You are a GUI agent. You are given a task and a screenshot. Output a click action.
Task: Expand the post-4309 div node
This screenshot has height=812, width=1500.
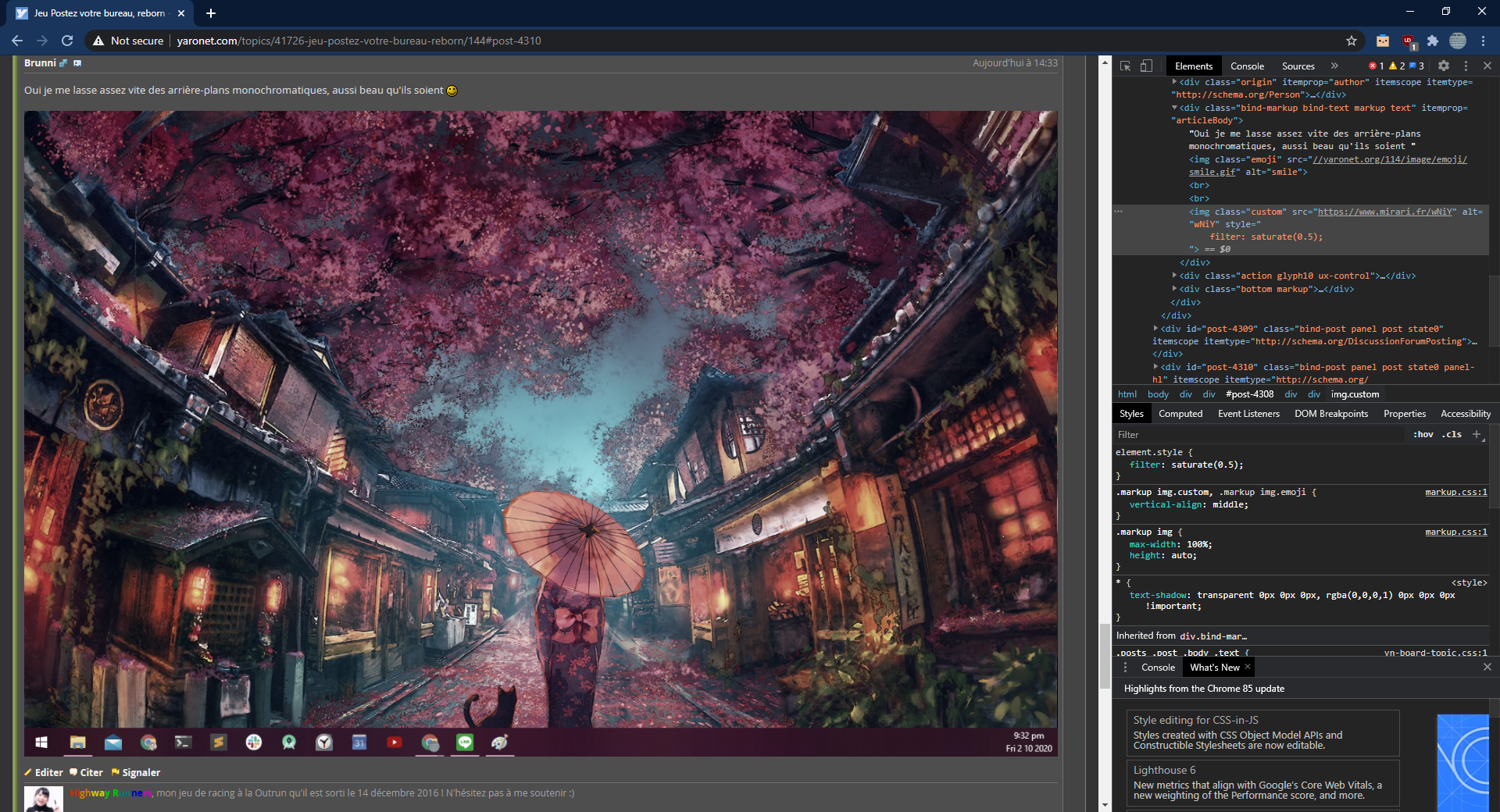coord(1155,329)
